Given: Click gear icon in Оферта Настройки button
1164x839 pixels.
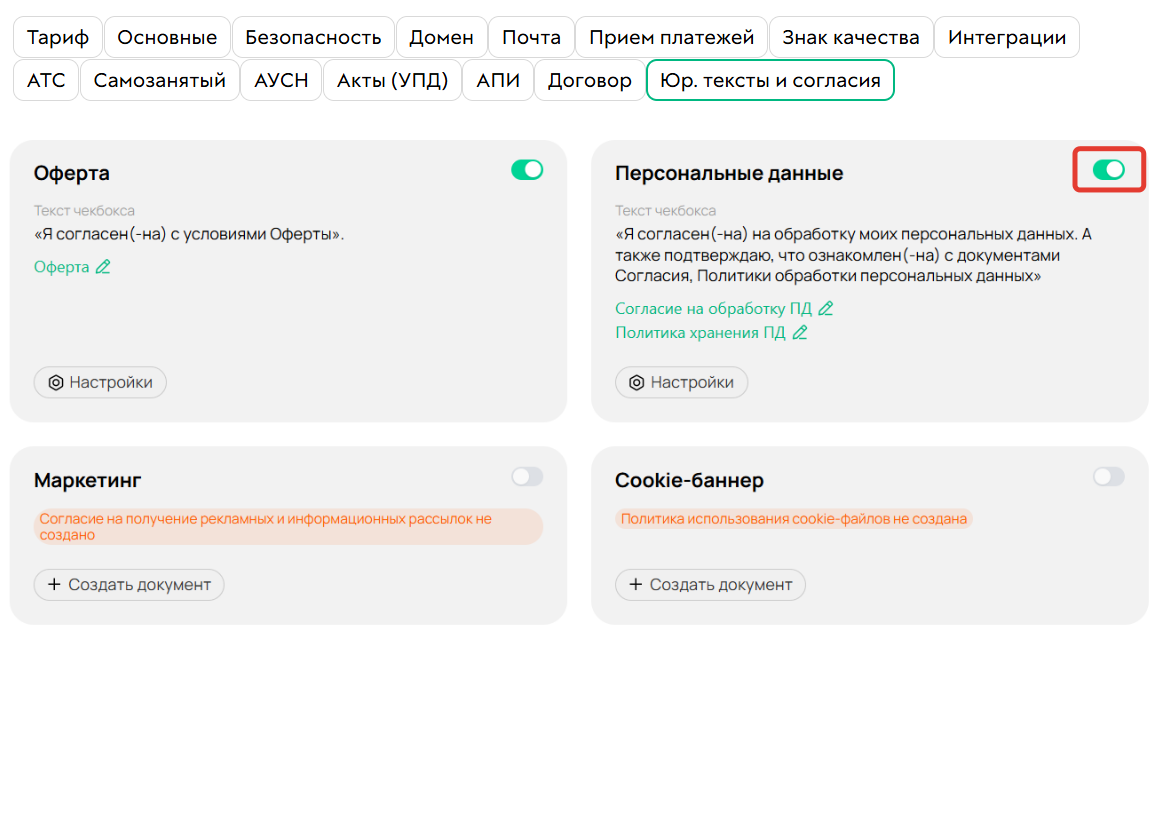Looking at the screenshot, I should tap(56, 382).
